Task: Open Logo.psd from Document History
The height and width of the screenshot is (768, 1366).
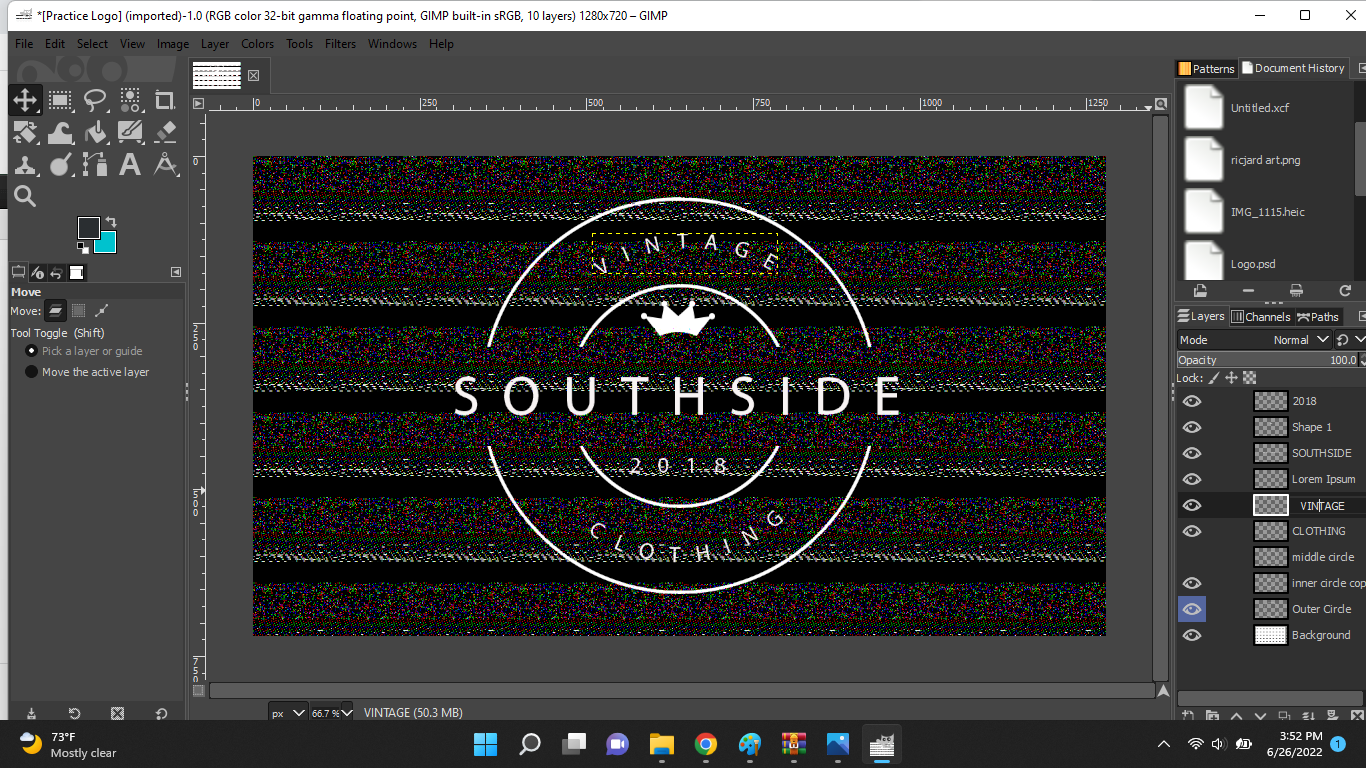Action: point(1252,264)
